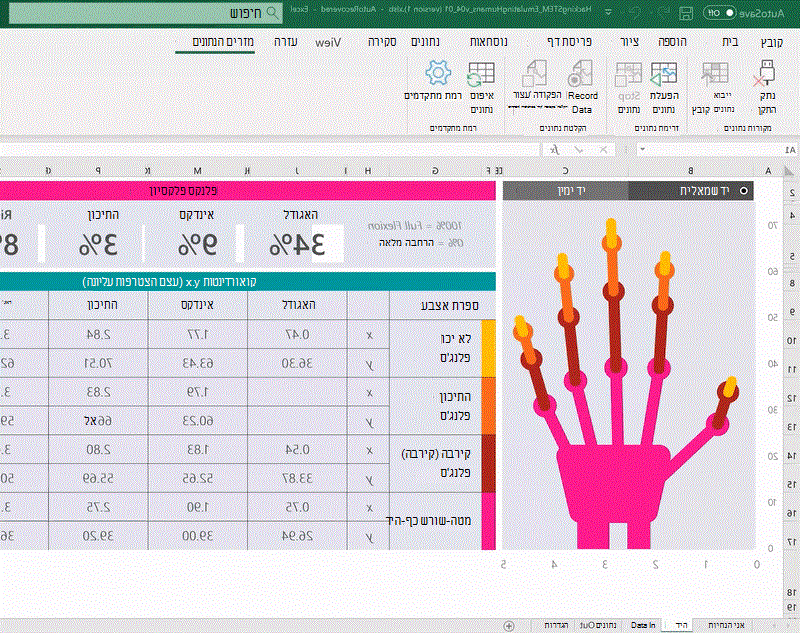Viewport: 800px width, 633px height.
Task: Select the thumb flexion 34% value
Action: 297,244
